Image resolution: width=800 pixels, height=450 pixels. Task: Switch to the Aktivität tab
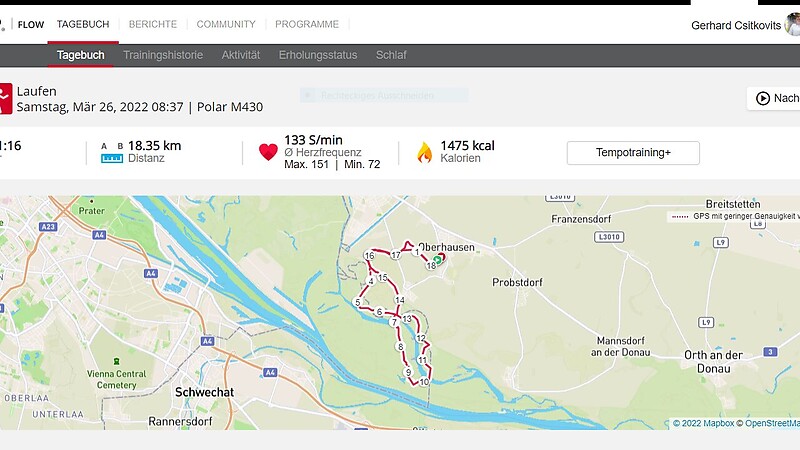(241, 55)
